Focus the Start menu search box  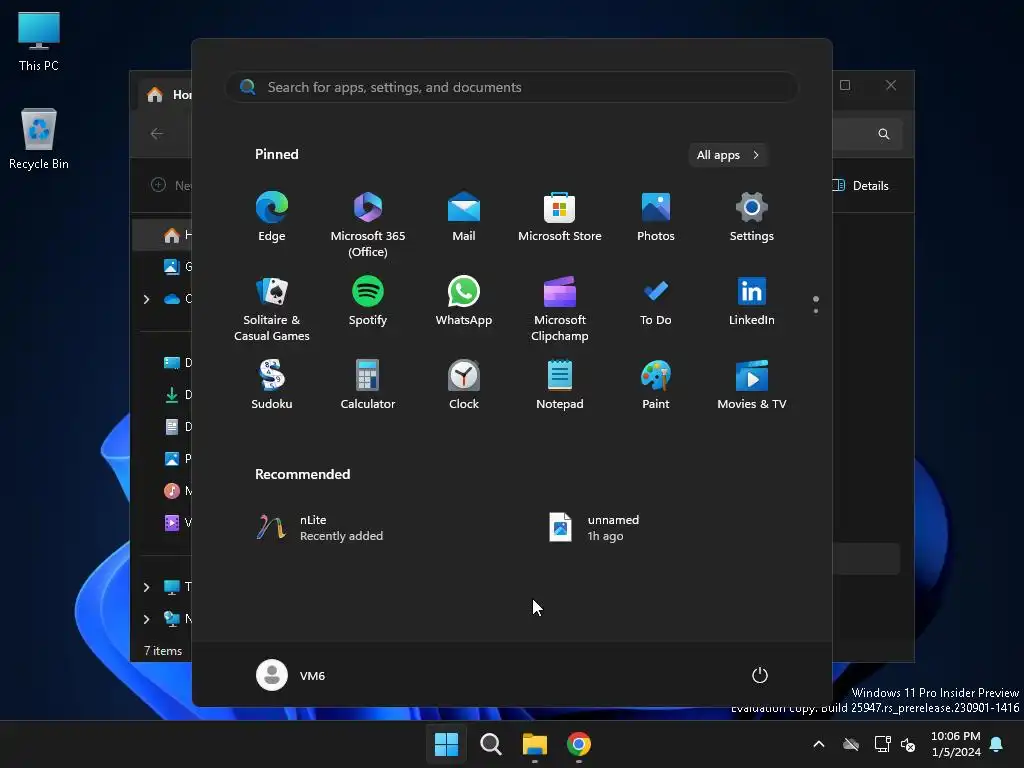point(511,88)
